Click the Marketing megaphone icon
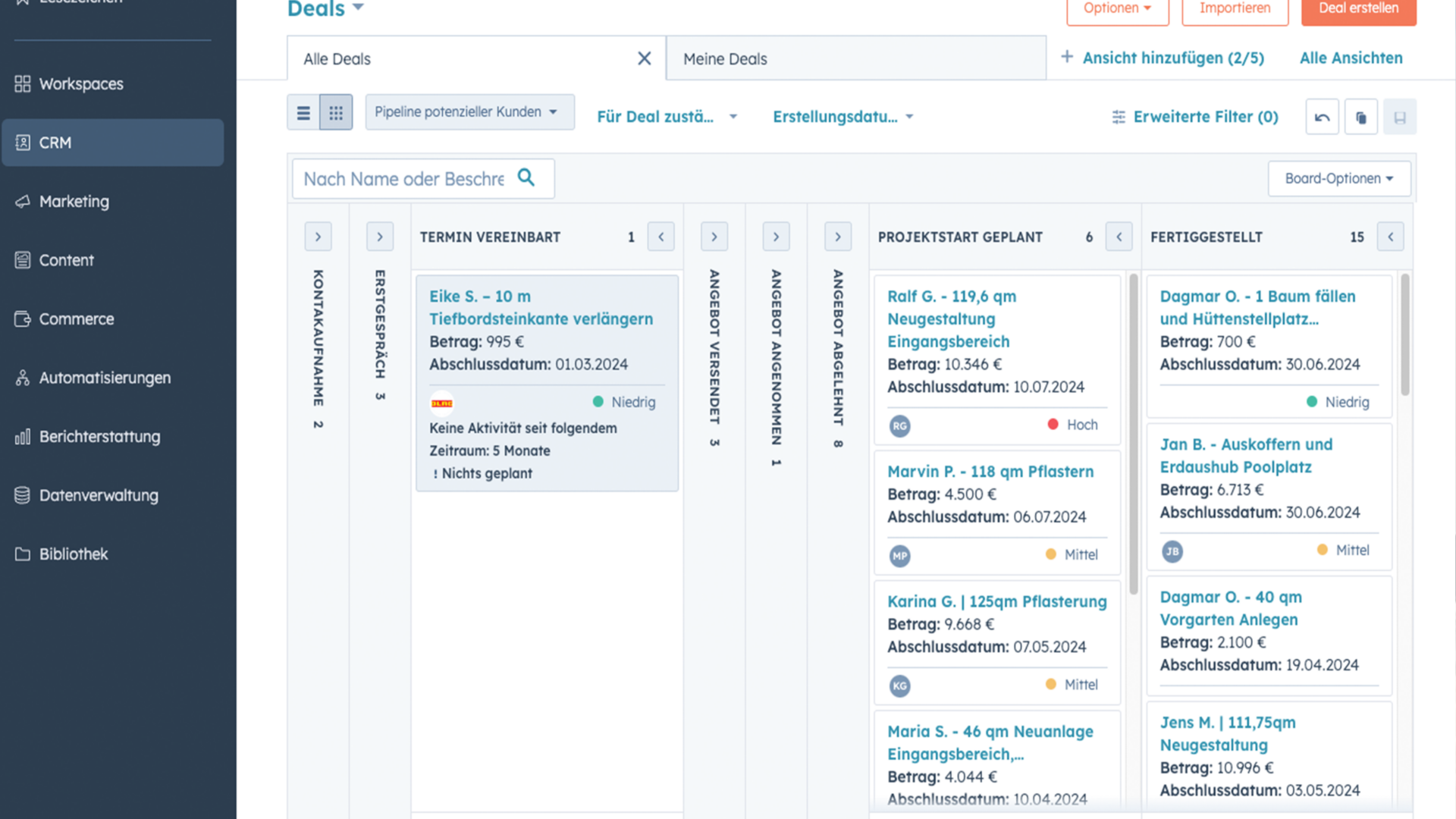The height and width of the screenshot is (819, 1456). click(x=23, y=201)
